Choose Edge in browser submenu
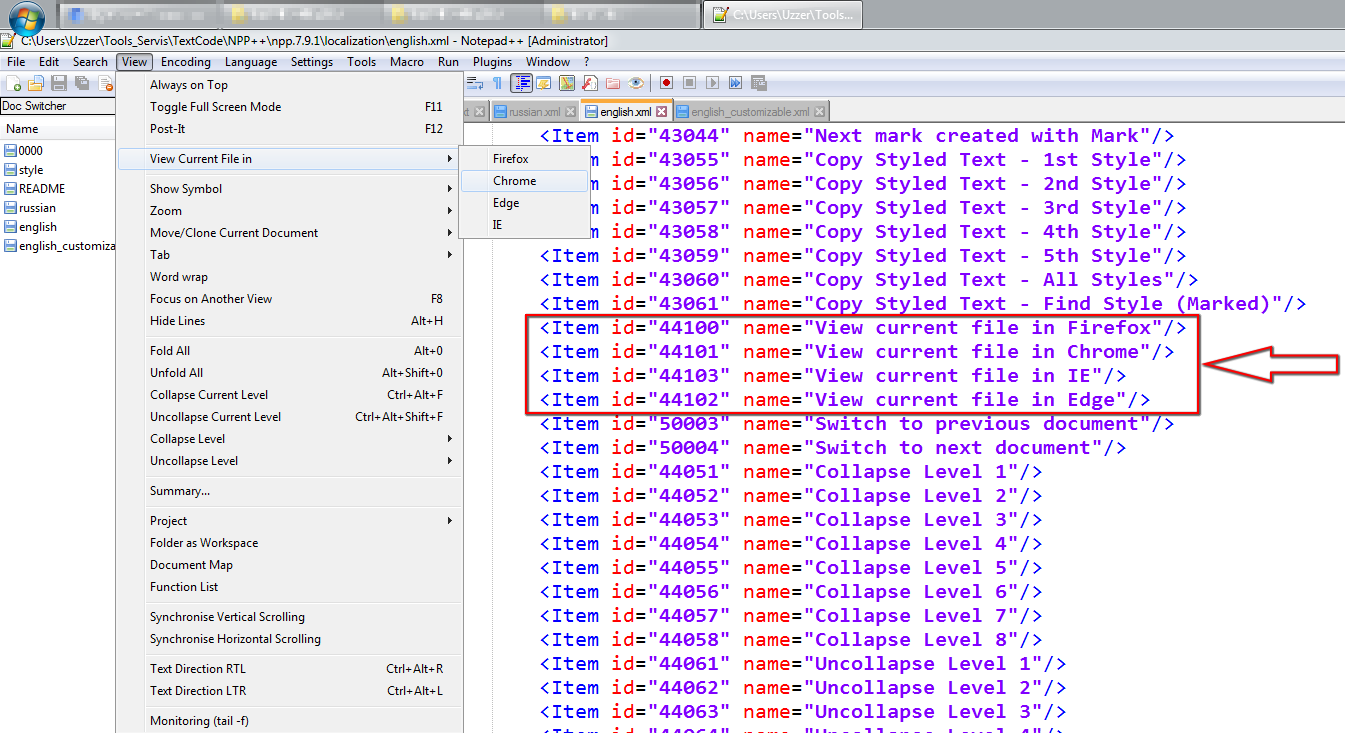 coord(524,203)
